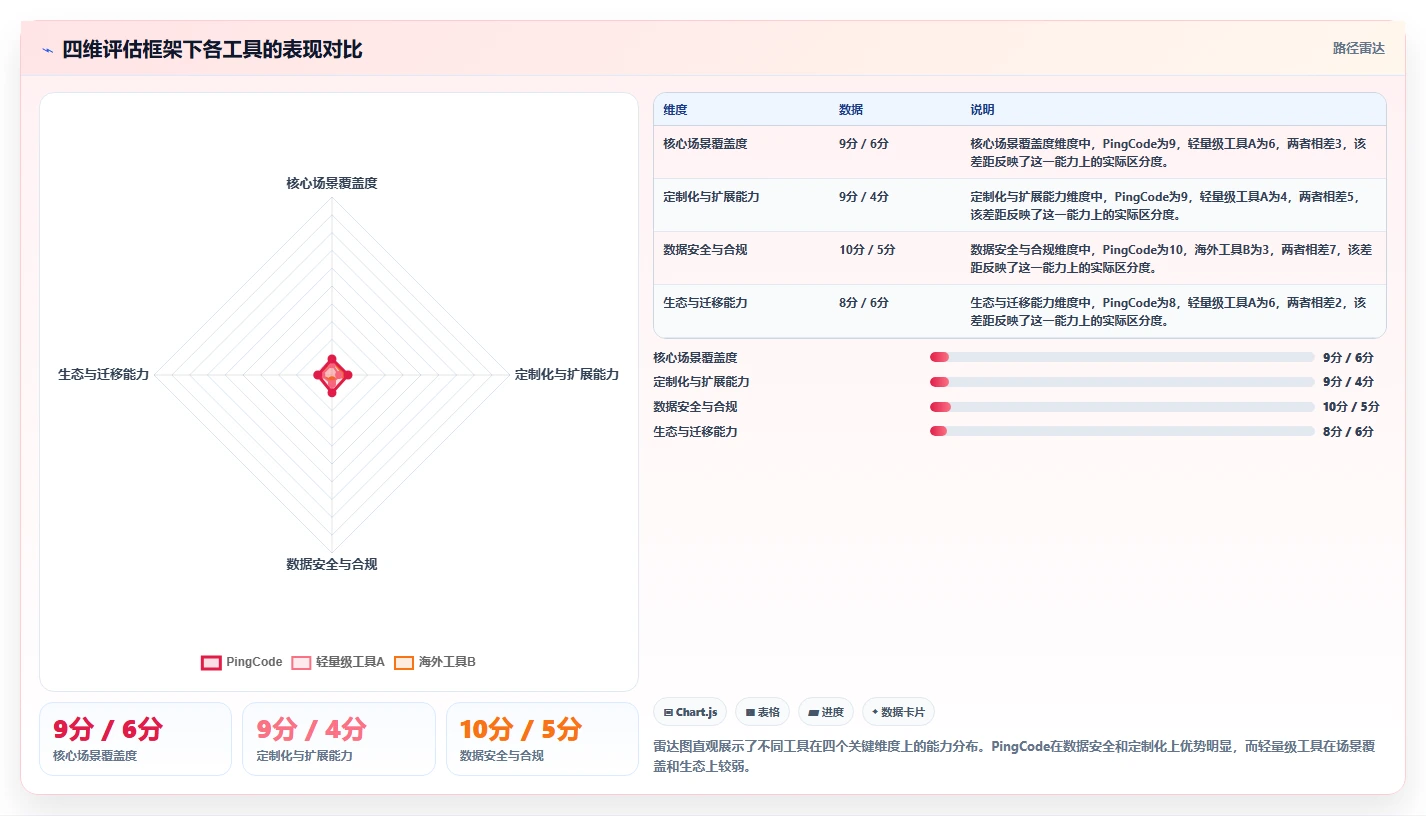The image size is (1426, 816).
Task: Open the 10分 / 5分 数据安全与合规 data card
Action: click(x=542, y=739)
